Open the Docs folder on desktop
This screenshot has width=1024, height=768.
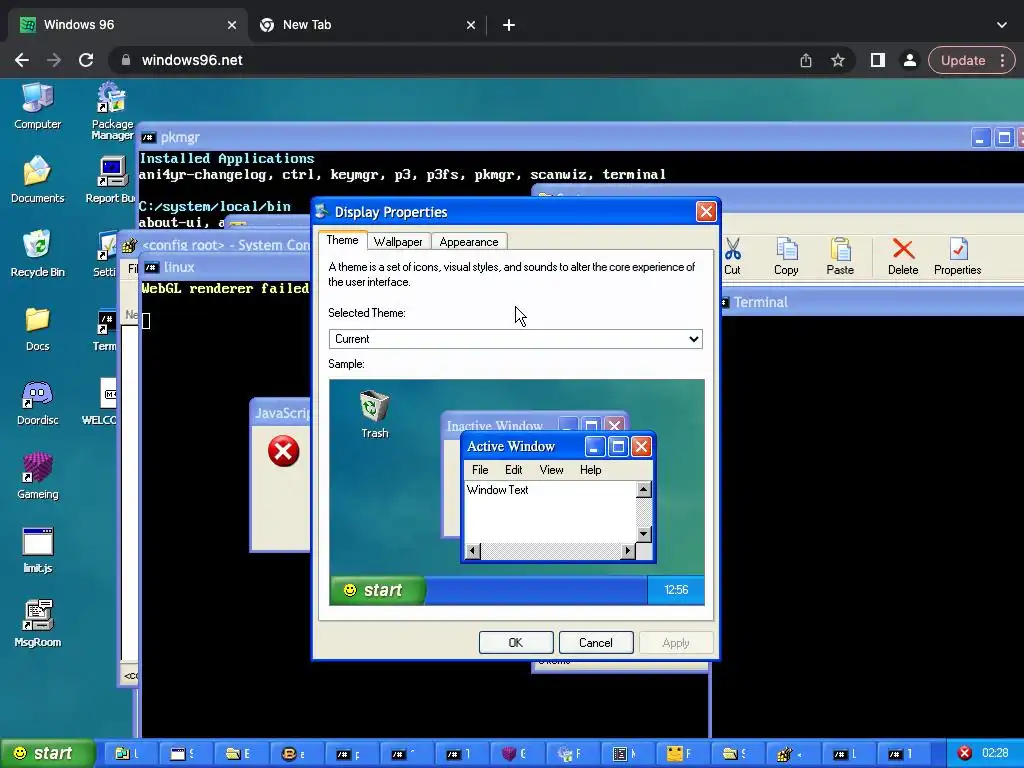37,328
